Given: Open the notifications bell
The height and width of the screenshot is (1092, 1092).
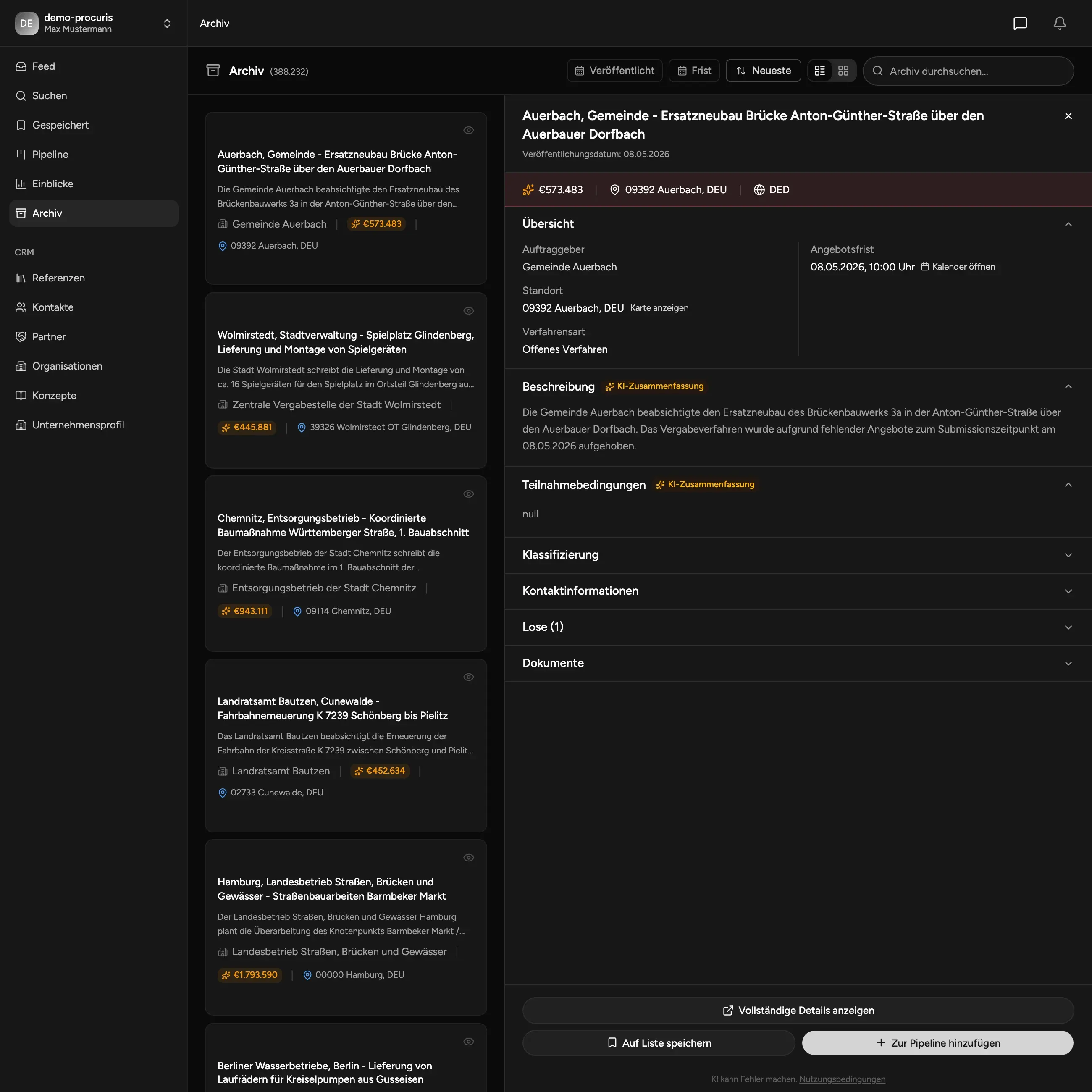Looking at the screenshot, I should [1060, 23].
